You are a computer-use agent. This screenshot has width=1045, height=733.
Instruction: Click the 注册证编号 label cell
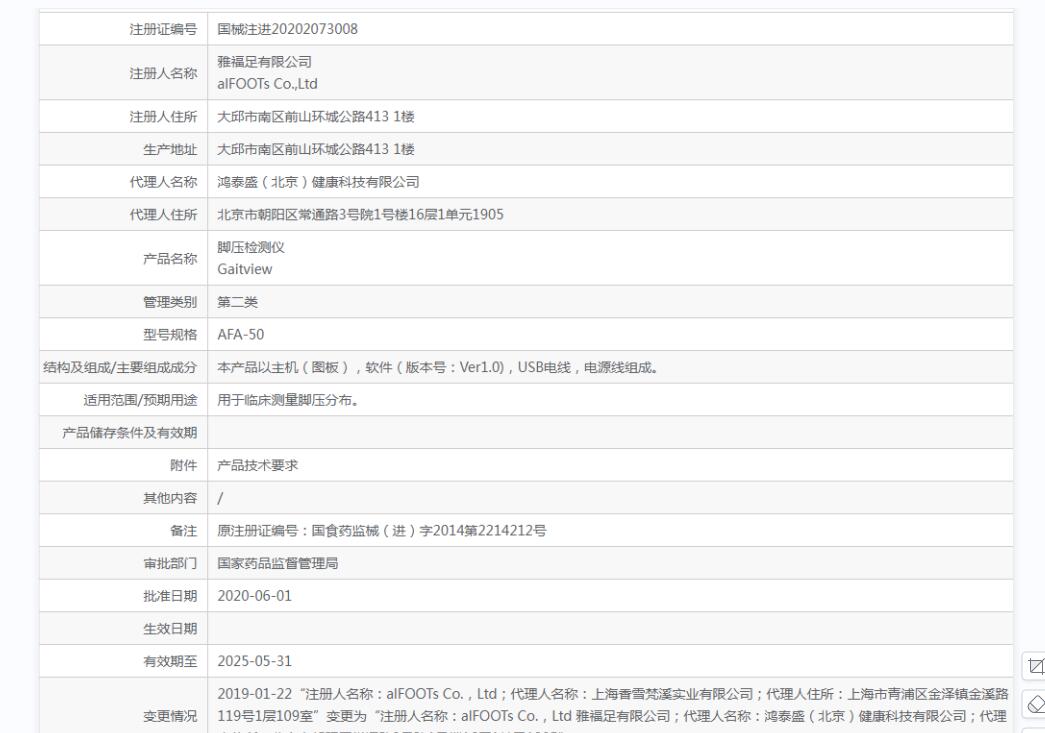click(x=123, y=29)
